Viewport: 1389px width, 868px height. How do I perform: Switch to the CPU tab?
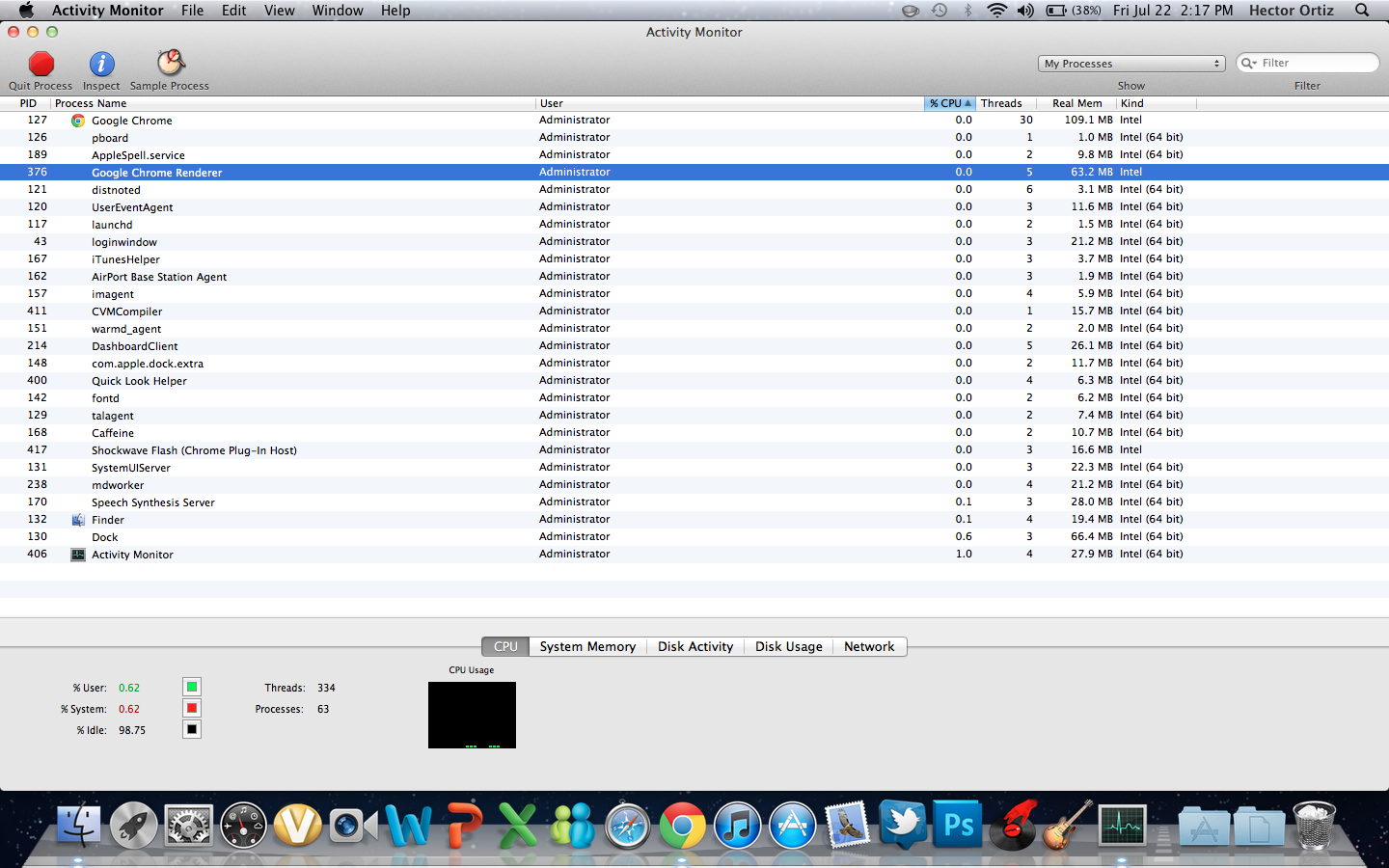tap(505, 647)
